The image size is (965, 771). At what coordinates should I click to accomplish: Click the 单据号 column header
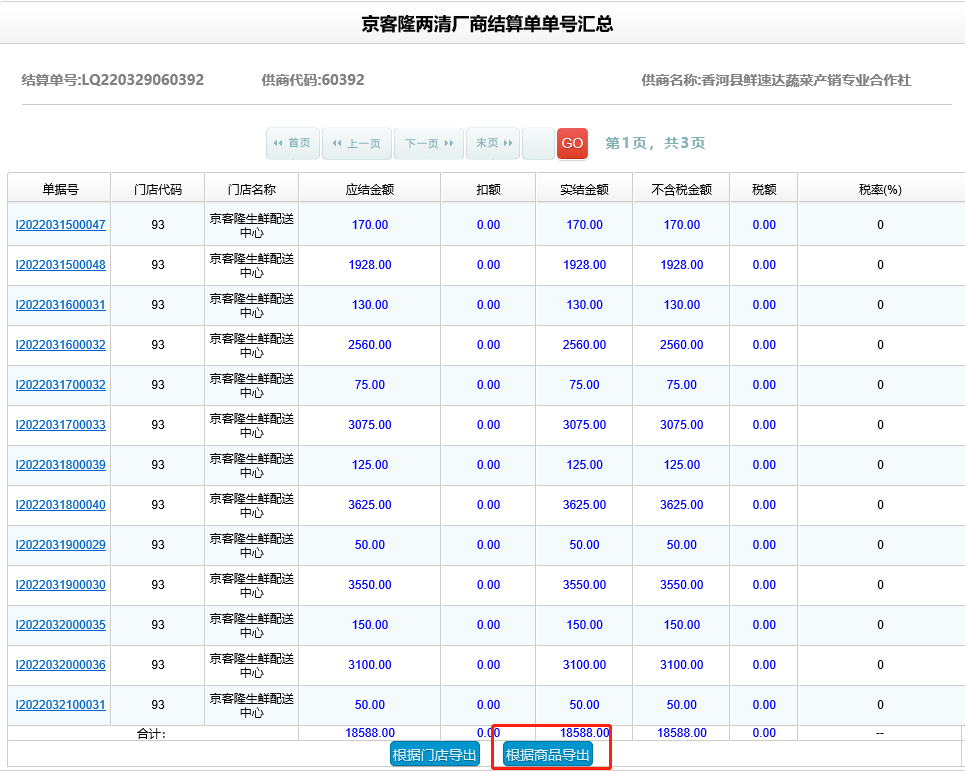pyautogui.click(x=60, y=190)
